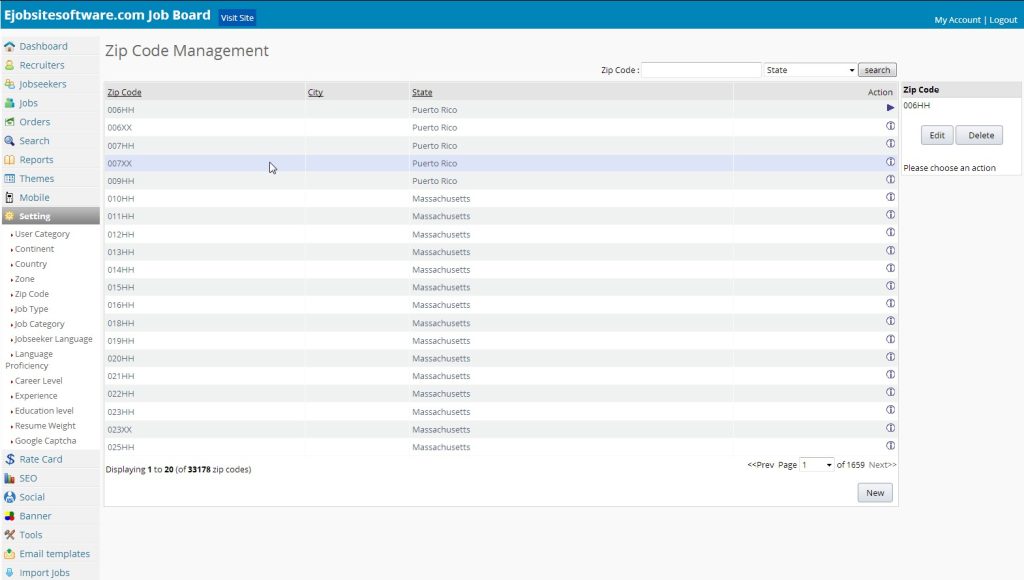Click the Banner colored blocks icon
This screenshot has height=580, width=1024.
pos(9,516)
